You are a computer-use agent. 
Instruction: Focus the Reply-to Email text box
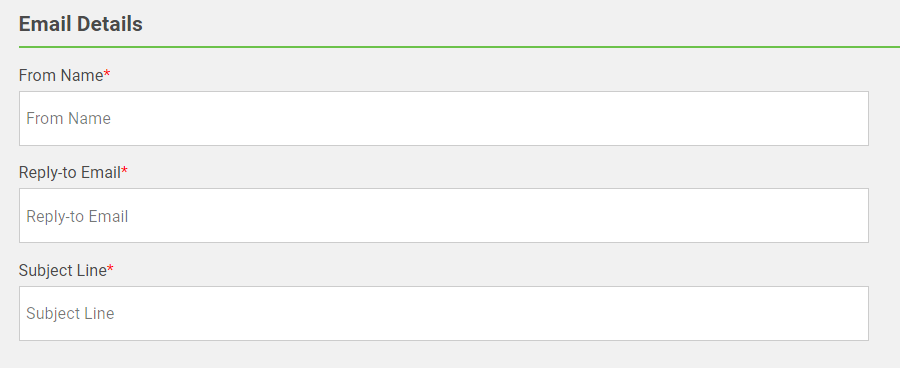point(444,215)
